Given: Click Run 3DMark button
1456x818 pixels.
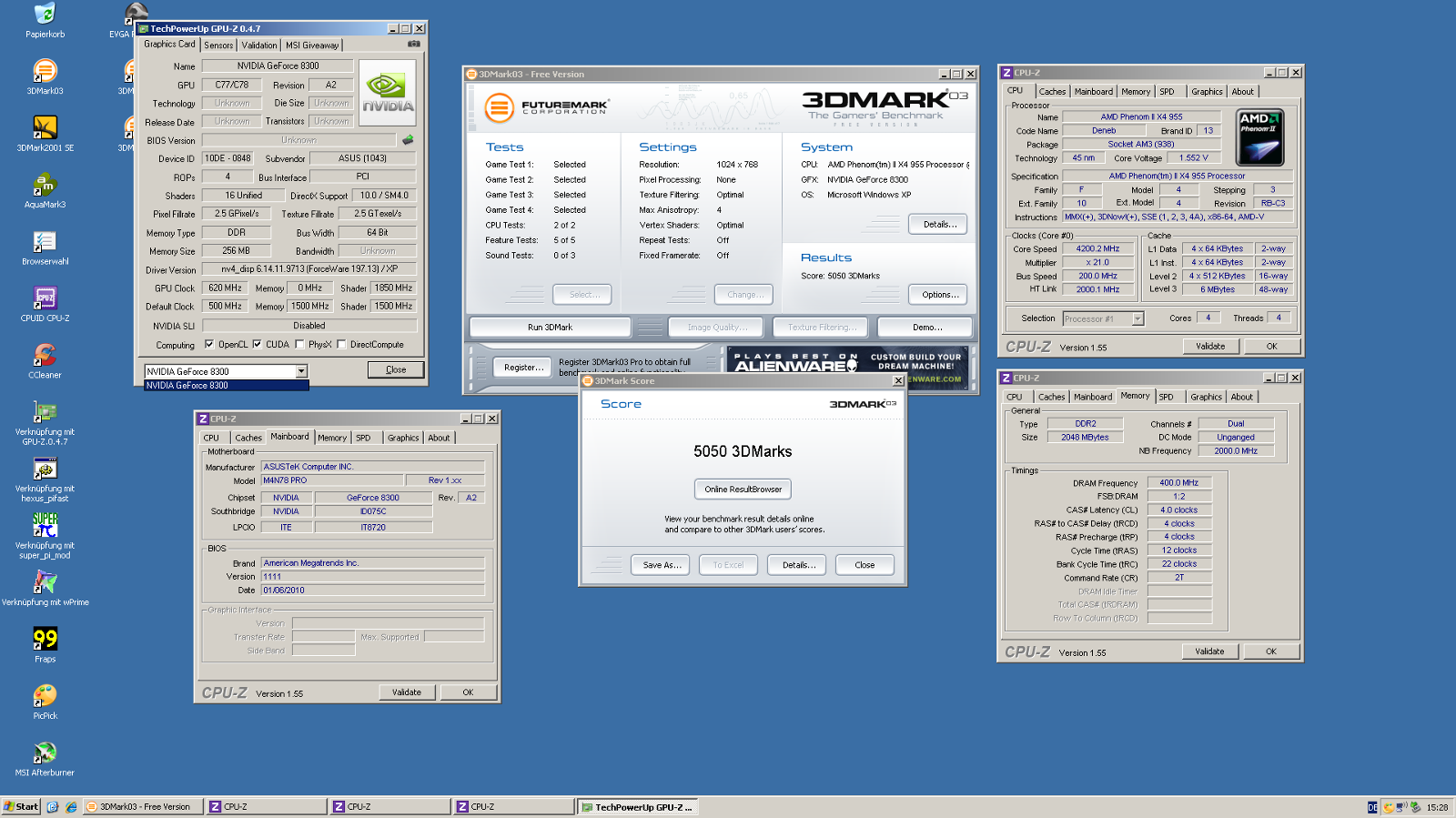Looking at the screenshot, I should (550, 328).
